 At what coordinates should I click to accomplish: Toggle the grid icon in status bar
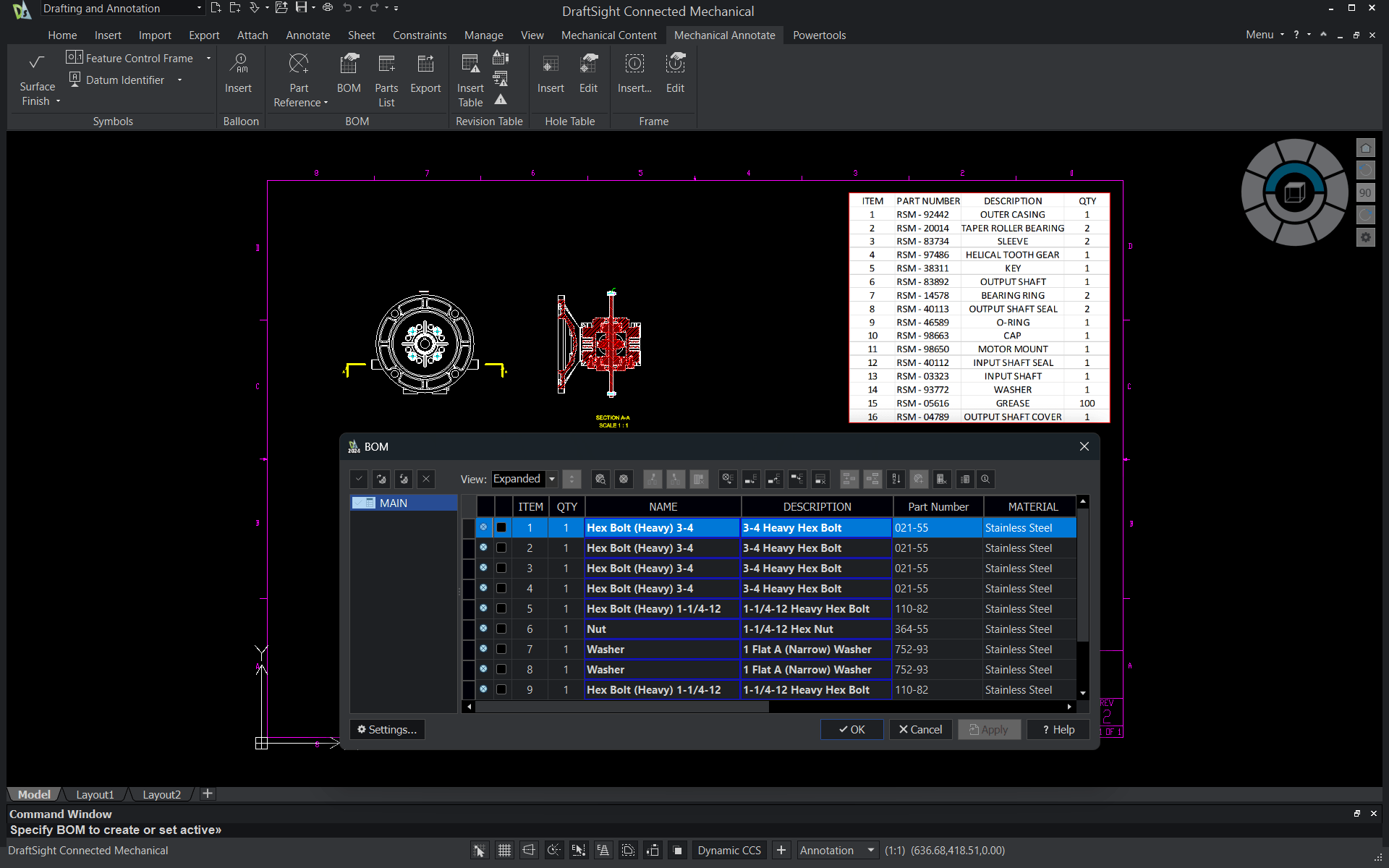(504, 851)
